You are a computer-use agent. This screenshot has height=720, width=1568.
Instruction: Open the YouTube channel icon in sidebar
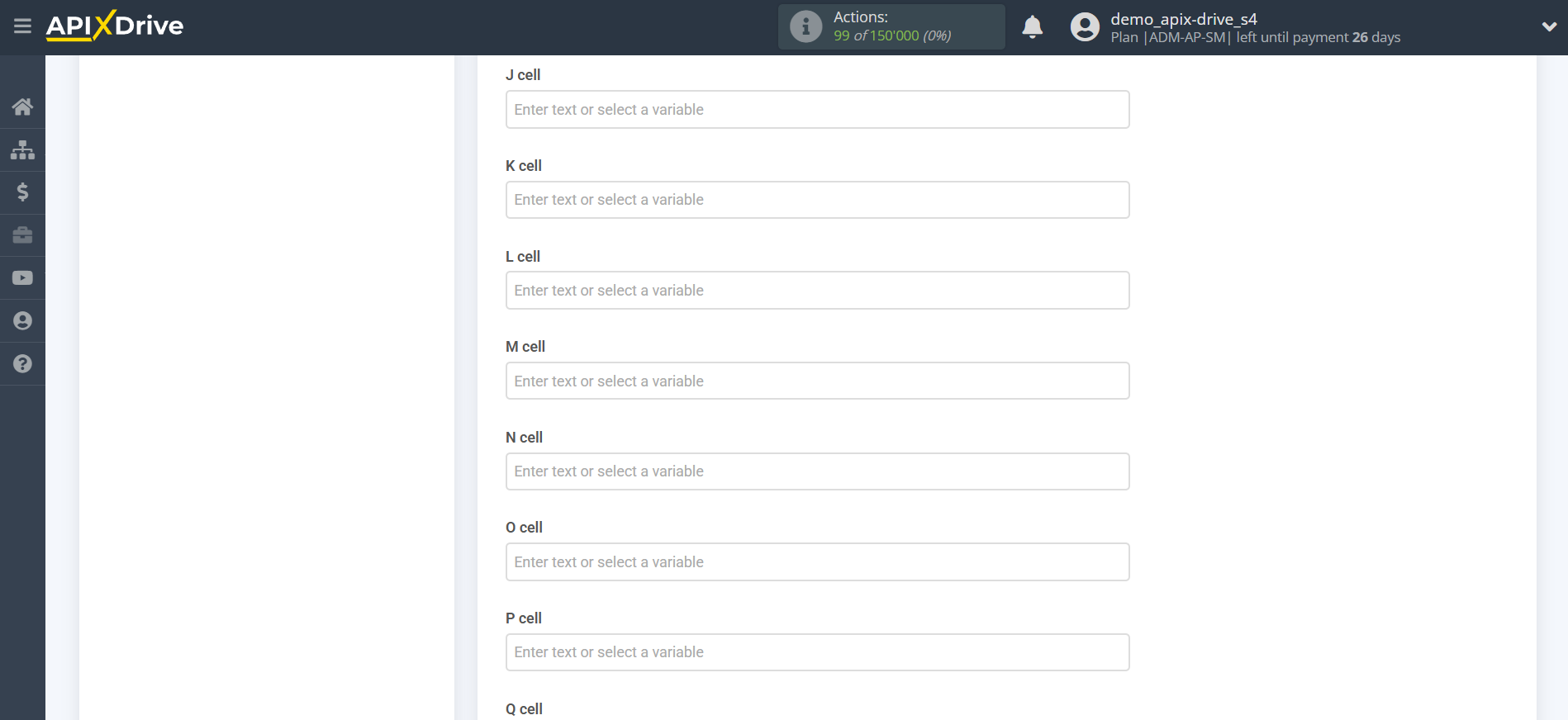tap(22, 277)
